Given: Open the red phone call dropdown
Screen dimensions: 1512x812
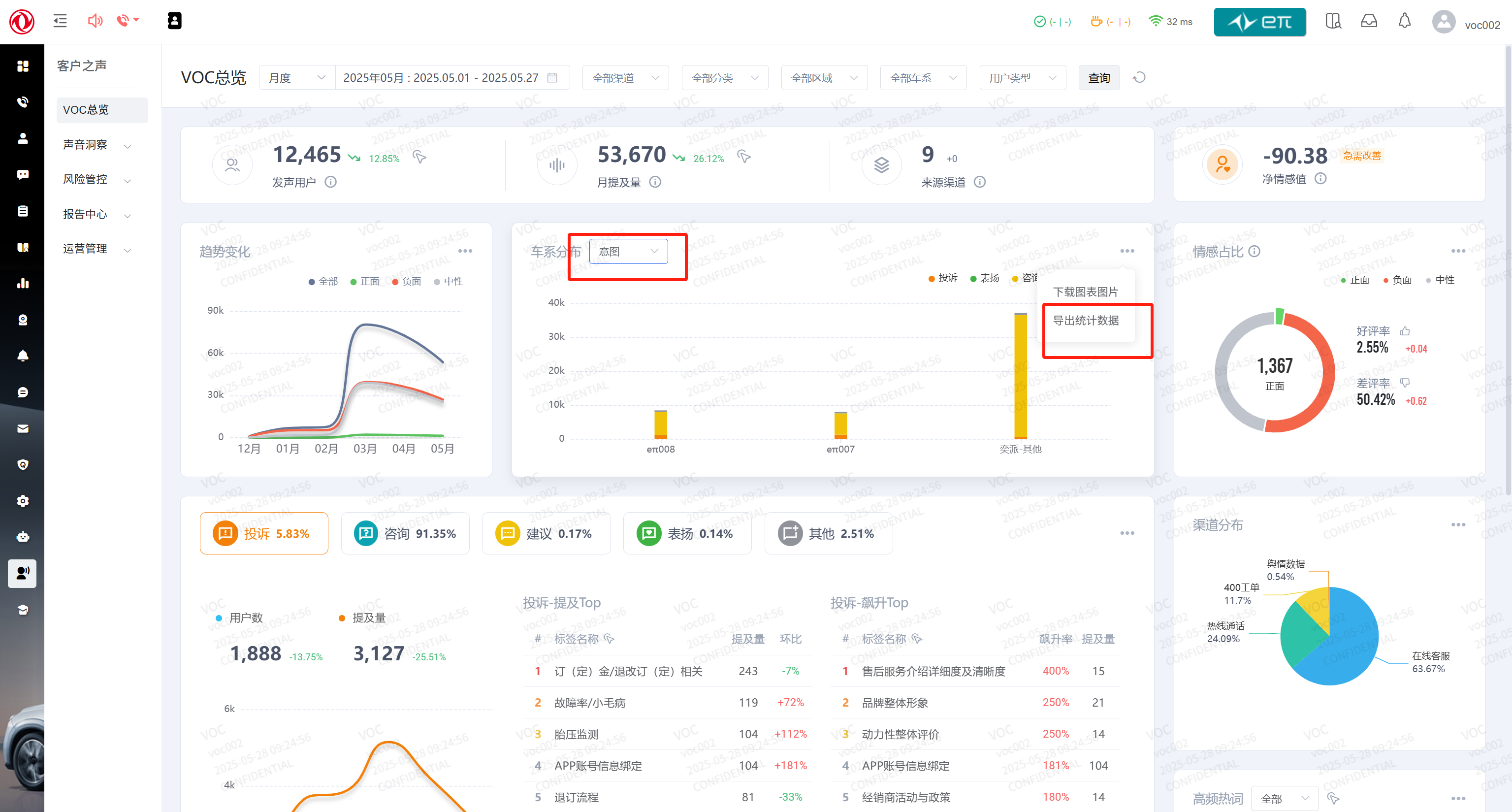Looking at the screenshot, I should 128,21.
